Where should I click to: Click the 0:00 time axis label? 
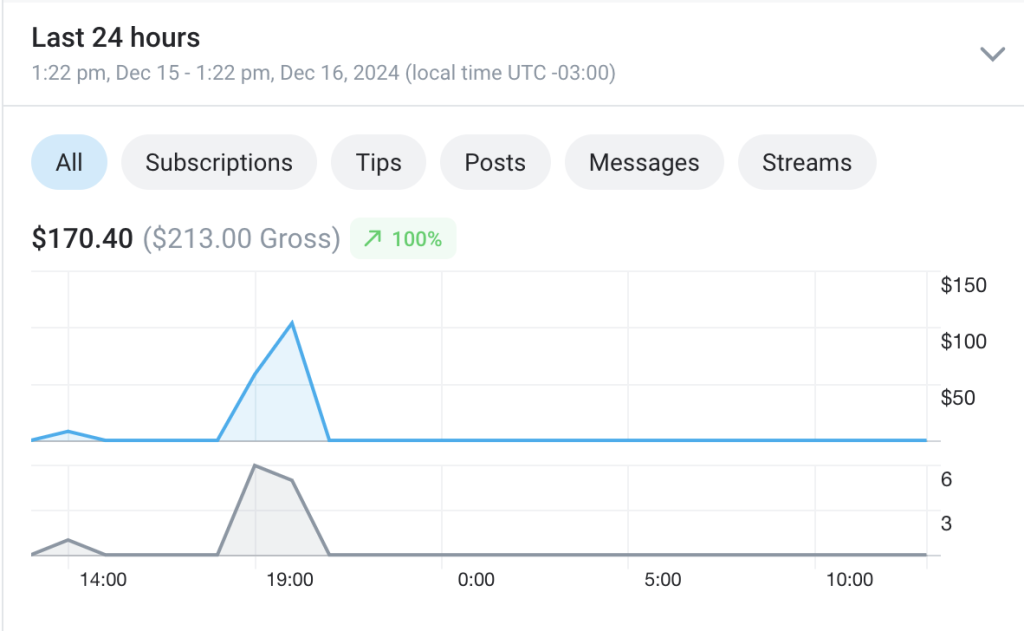pyautogui.click(x=475, y=579)
